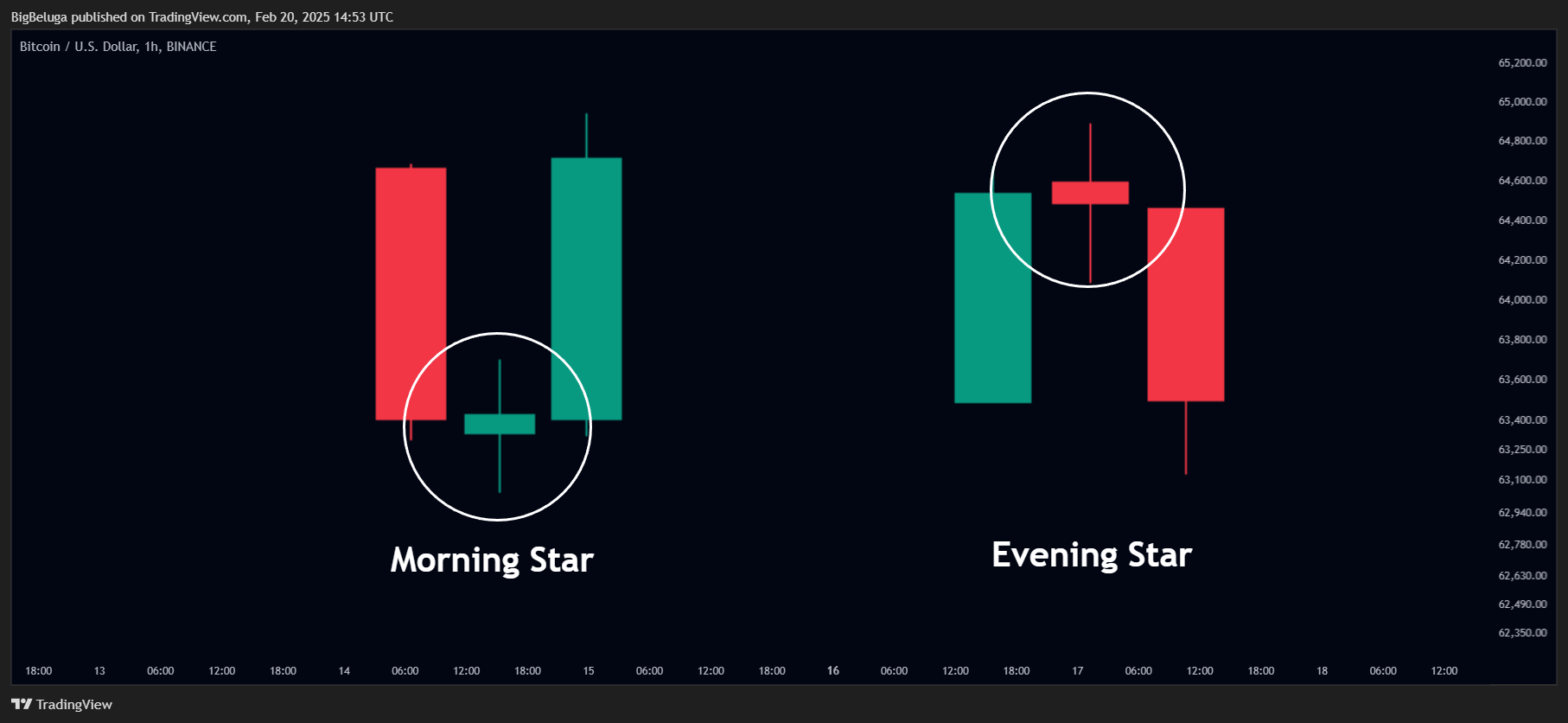Click the TradingView logo icon
Viewport: 1568px width, 723px height.
click(22, 704)
